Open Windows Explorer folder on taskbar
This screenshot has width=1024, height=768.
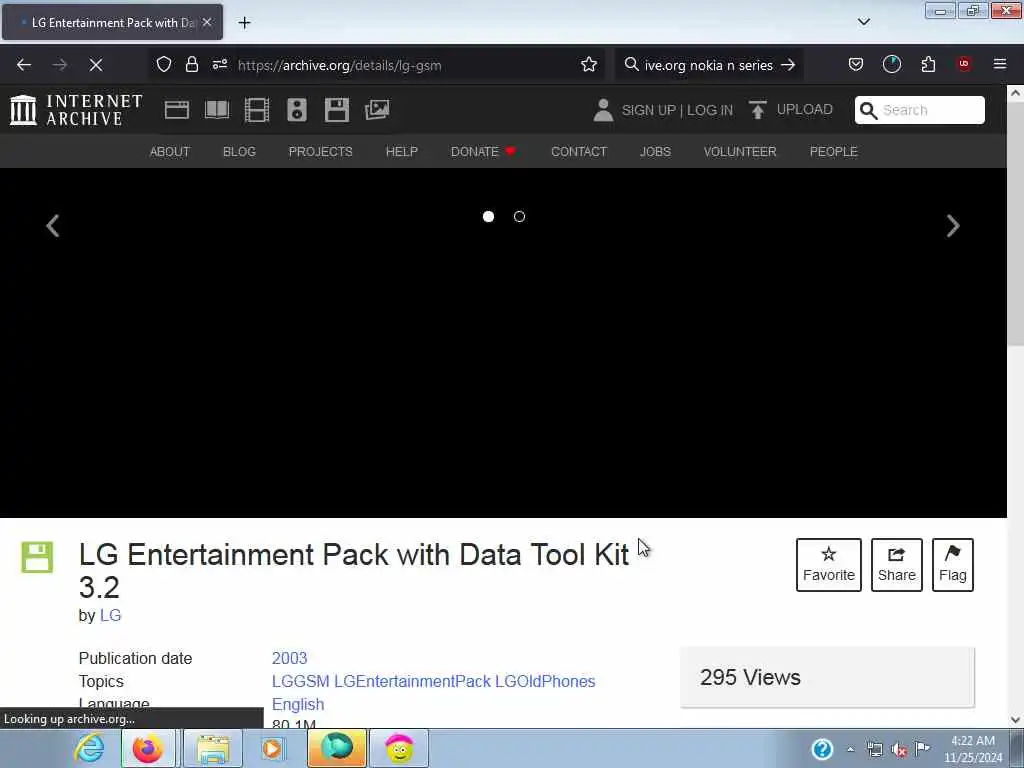212,748
